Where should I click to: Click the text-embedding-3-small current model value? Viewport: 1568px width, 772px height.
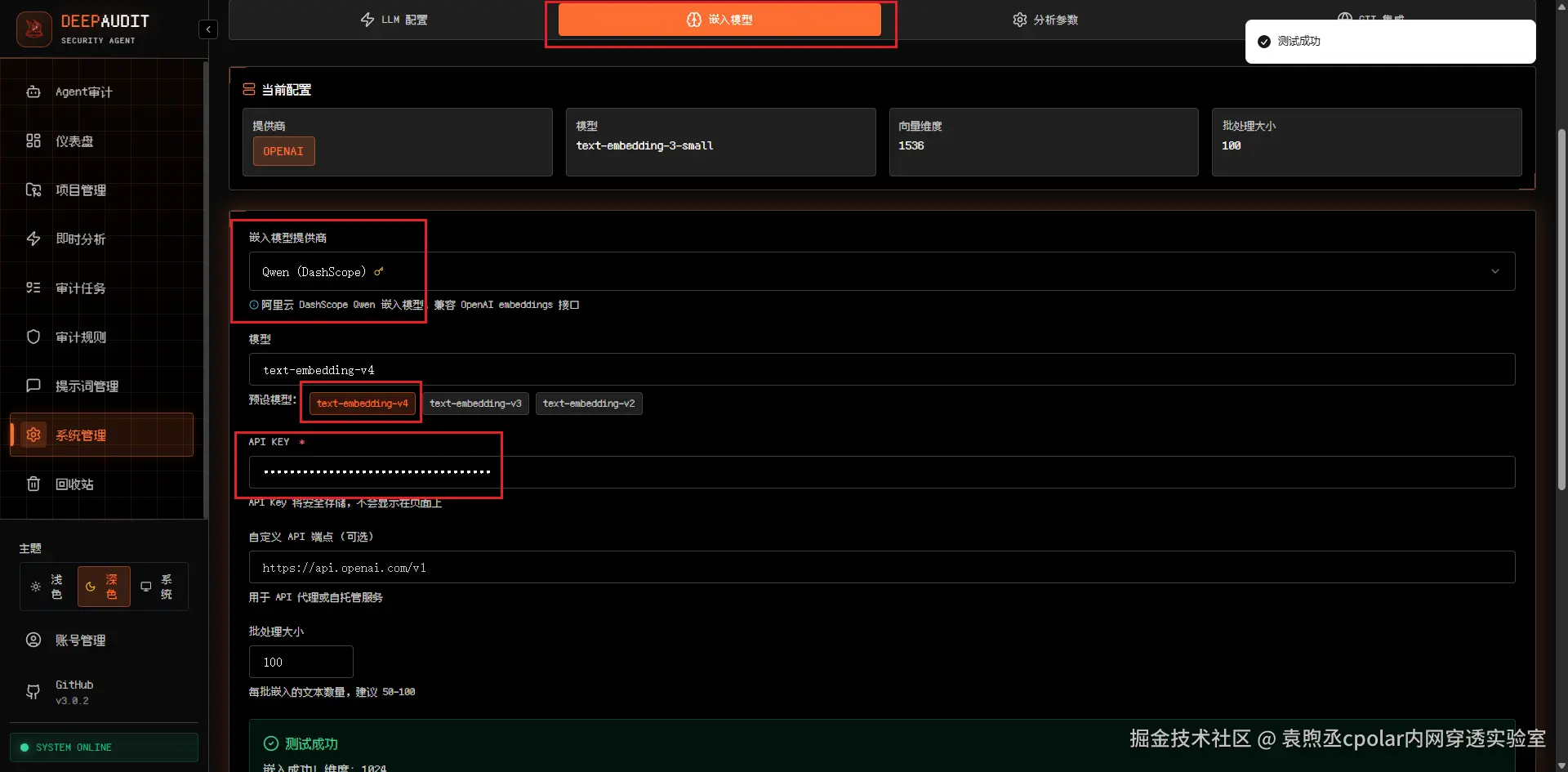click(x=645, y=145)
